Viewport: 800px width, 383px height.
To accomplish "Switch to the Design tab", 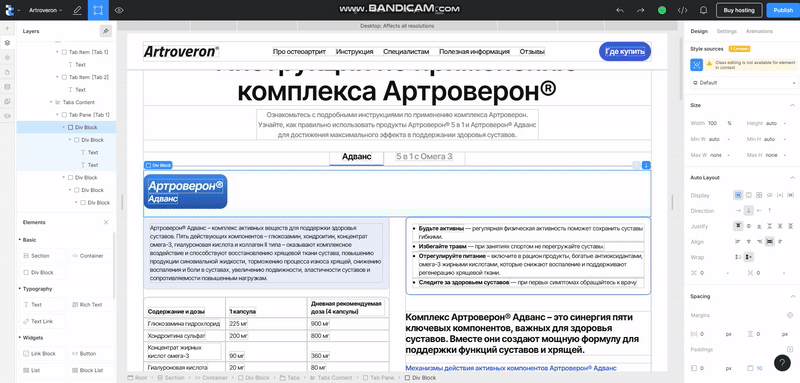I will tap(699, 31).
